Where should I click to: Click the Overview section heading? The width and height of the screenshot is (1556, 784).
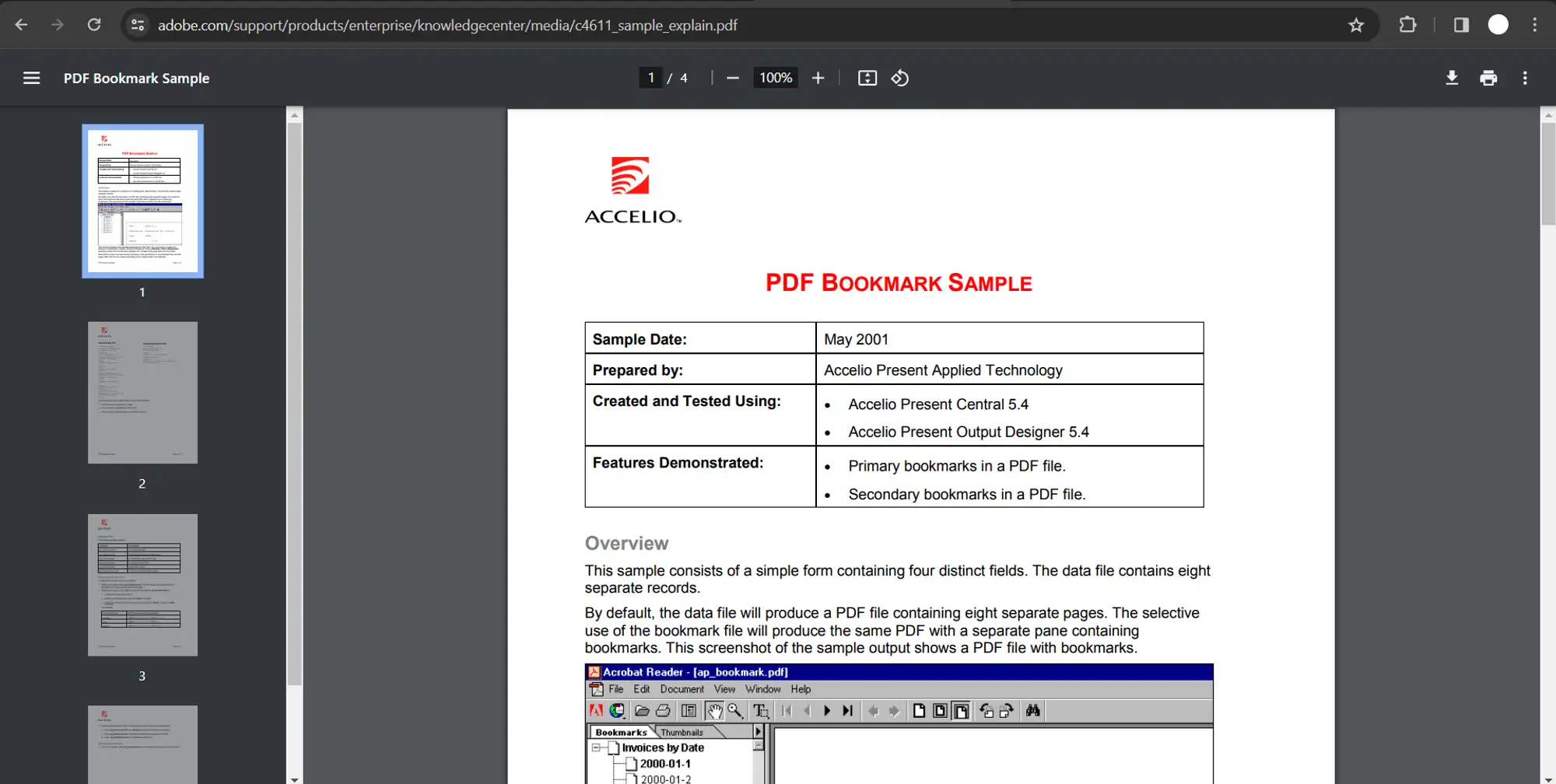[626, 543]
